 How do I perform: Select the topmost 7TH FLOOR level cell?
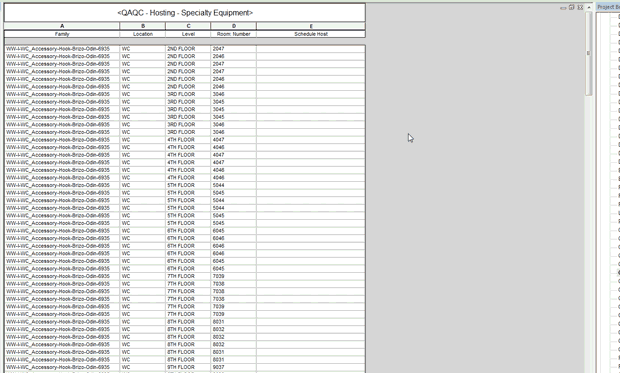click(x=188, y=276)
